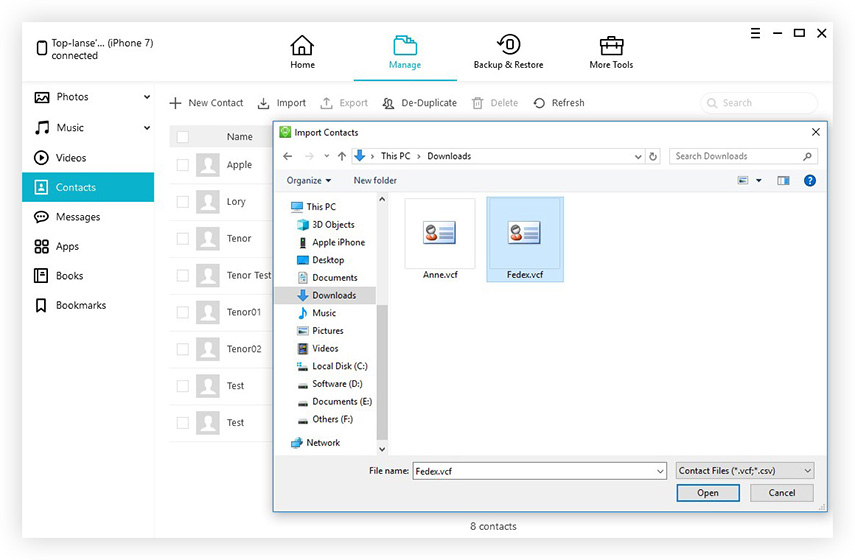Expand the Music category arrow
This screenshot has width=855, height=560.
pos(147,128)
